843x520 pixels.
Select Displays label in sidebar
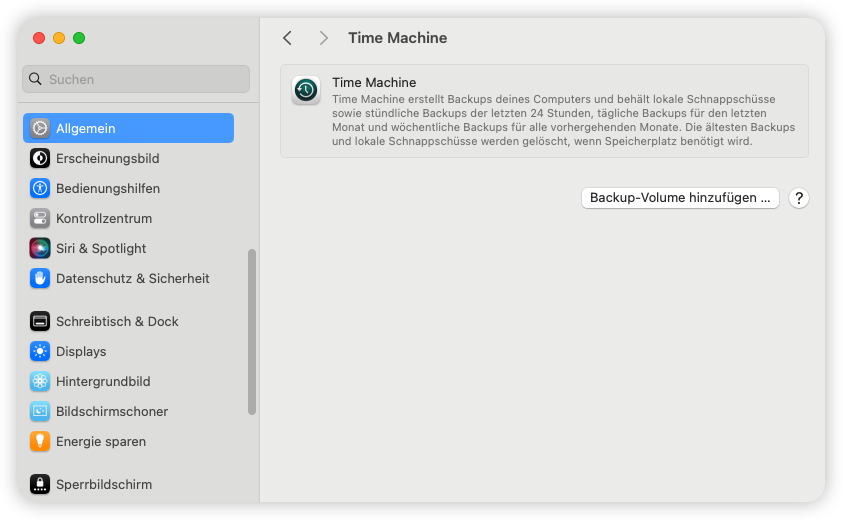[x=81, y=352]
